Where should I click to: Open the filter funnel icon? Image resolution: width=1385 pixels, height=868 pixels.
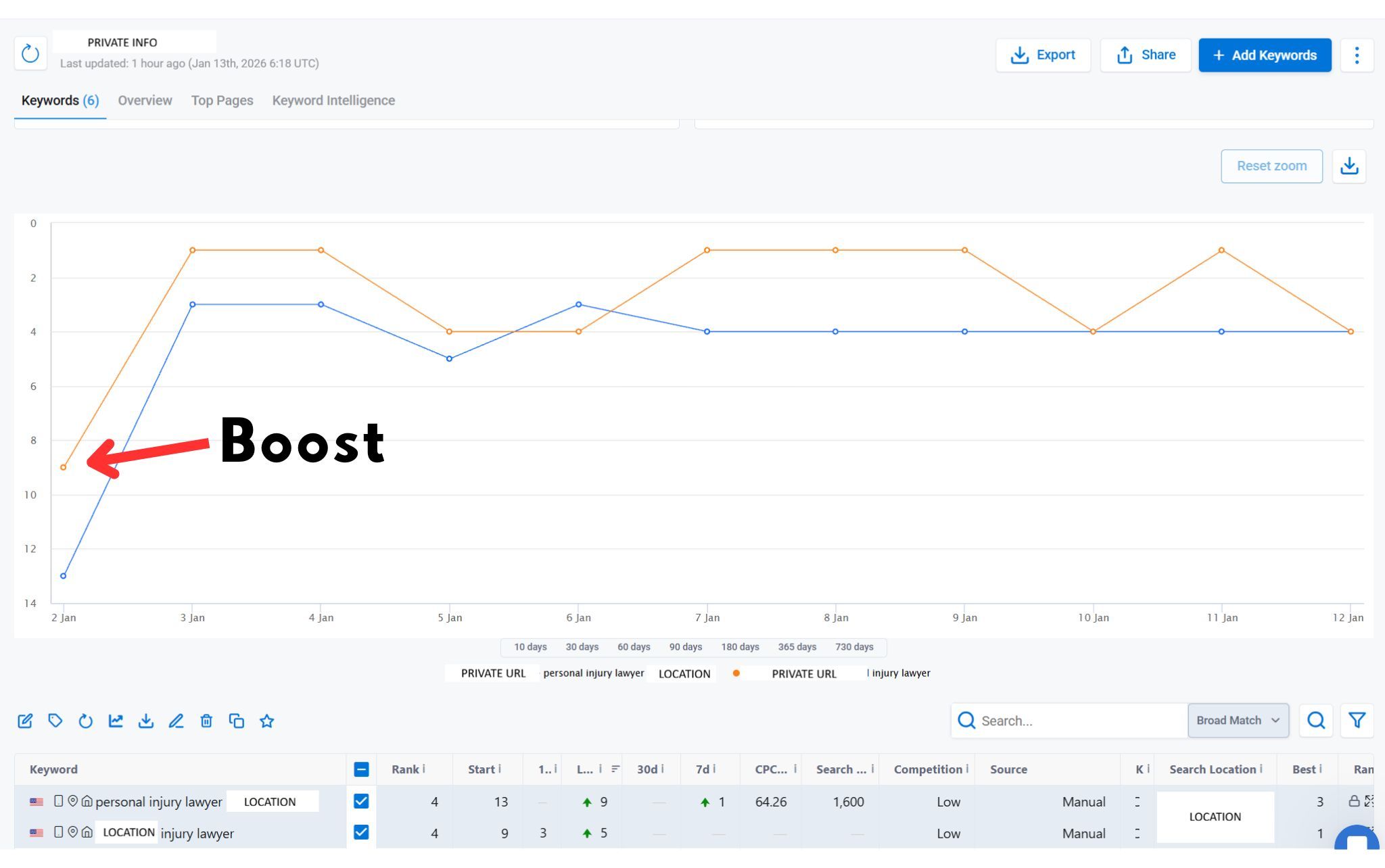(x=1356, y=721)
